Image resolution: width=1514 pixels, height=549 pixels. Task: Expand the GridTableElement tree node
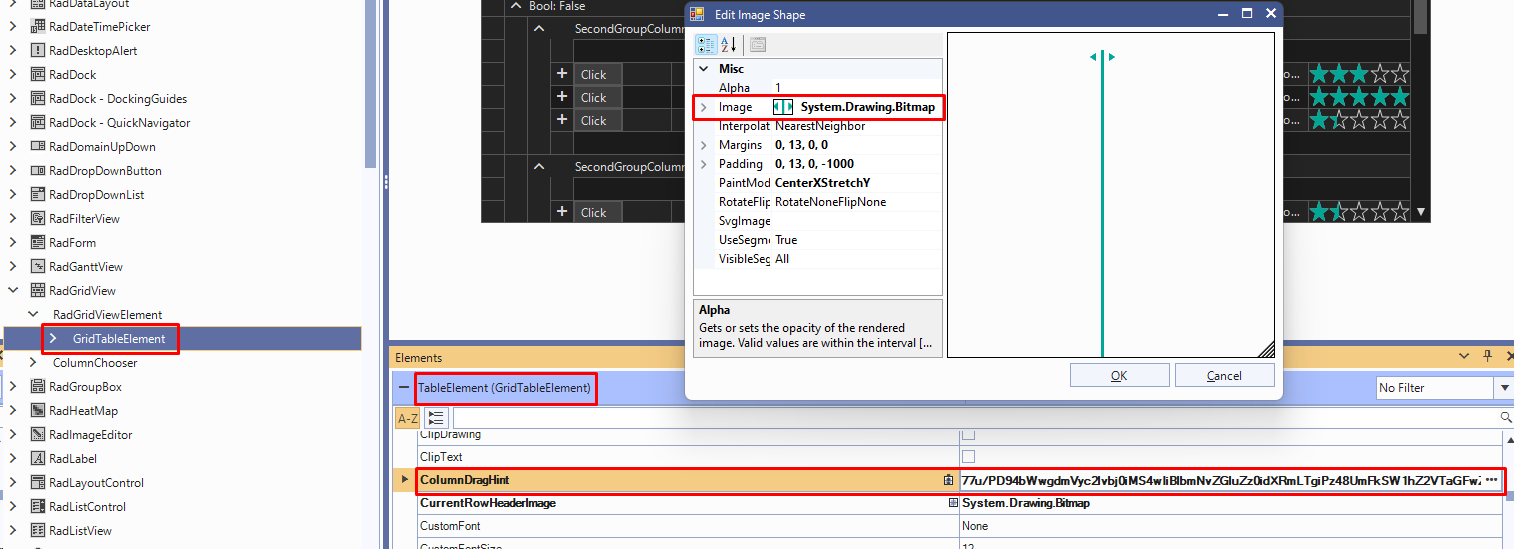pyautogui.click(x=53, y=339)
